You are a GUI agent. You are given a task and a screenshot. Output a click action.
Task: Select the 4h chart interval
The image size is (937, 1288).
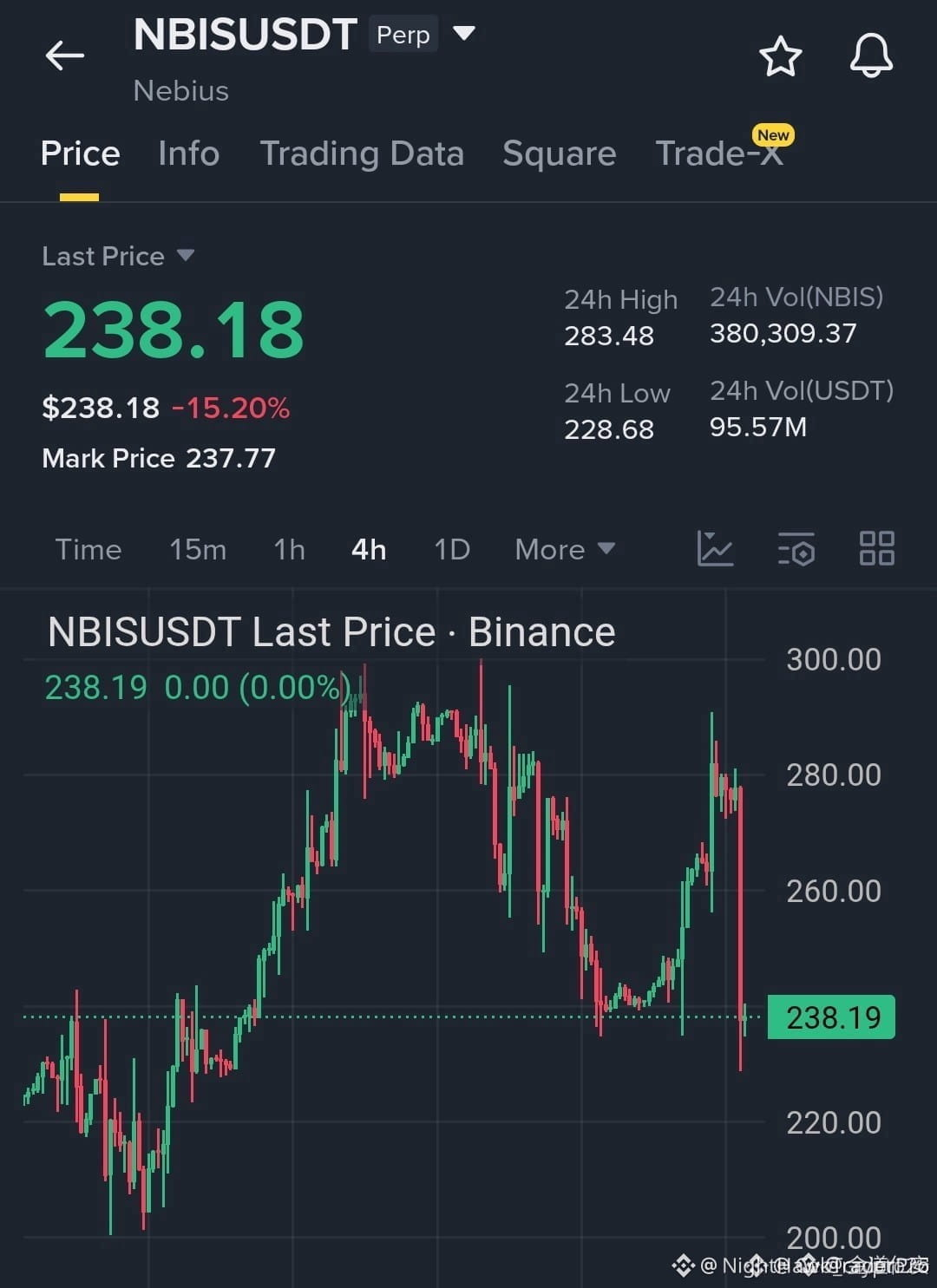tap(369, 549)
